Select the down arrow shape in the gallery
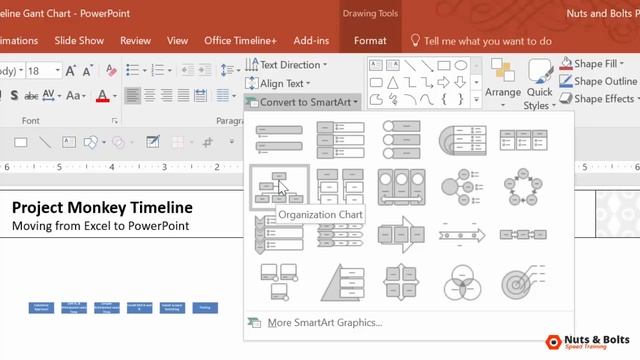This screenshot has width=640, height=360. (460, 82)
